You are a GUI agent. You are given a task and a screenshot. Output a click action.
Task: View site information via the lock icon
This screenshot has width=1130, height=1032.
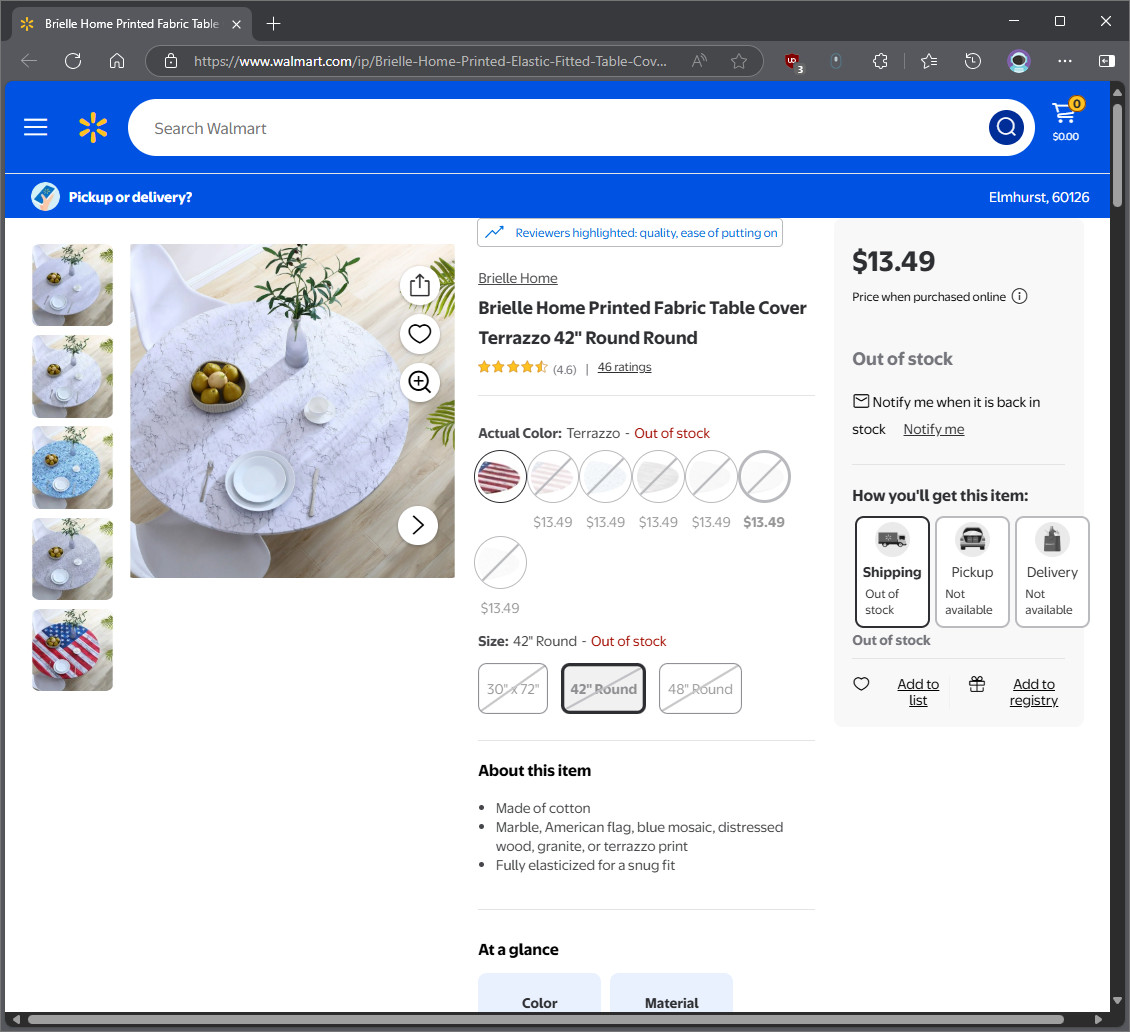click(171, 61)
